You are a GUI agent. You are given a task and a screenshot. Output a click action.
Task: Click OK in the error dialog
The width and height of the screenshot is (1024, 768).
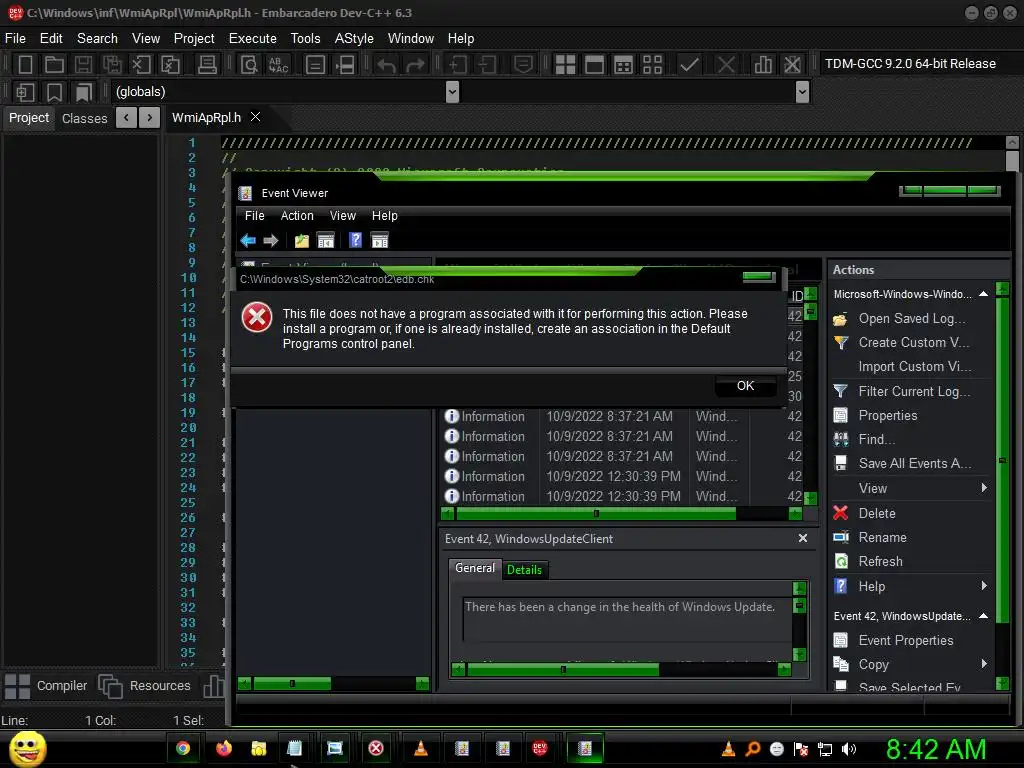(x=746, y=386)
